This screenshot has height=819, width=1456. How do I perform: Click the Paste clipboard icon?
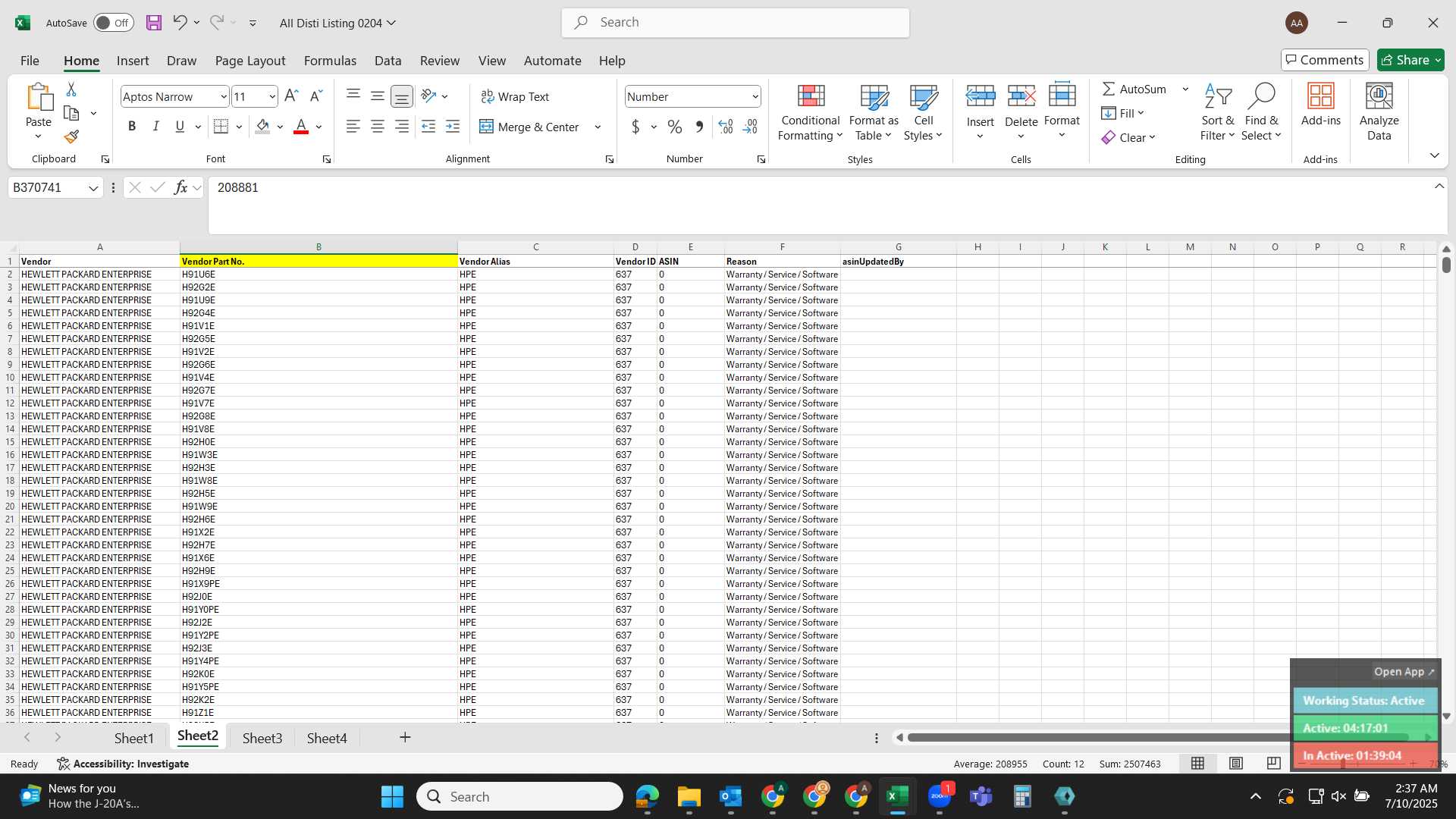(x=39, y=98)
